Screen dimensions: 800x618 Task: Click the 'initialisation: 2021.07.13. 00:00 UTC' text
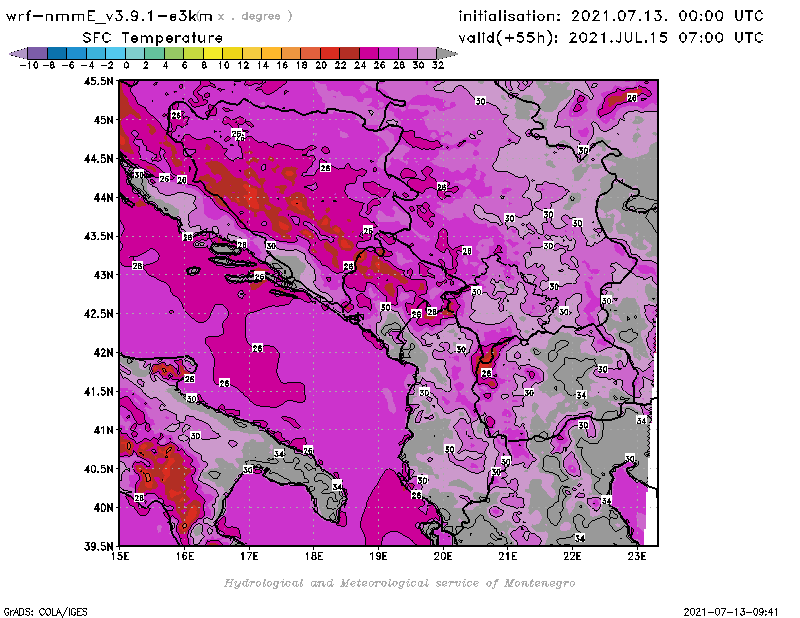click(611, 16)
